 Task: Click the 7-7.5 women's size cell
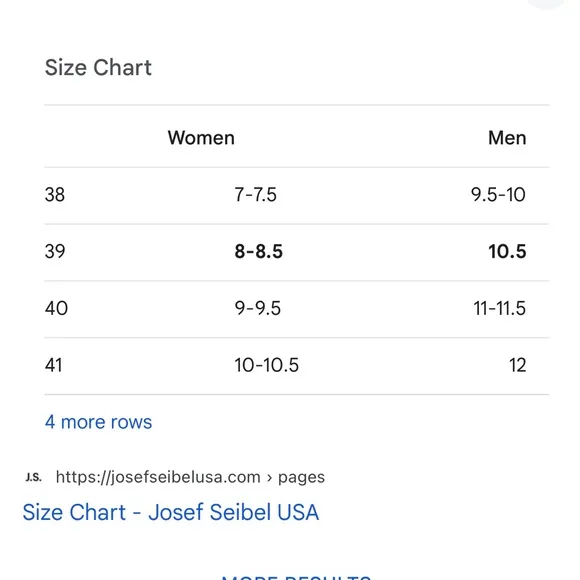pos(256,195)
